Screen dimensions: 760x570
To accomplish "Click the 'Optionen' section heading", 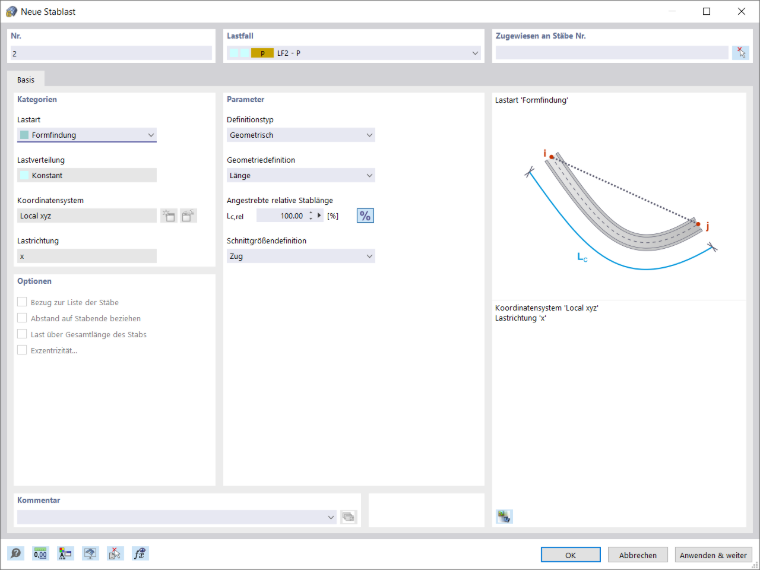I will point(34,281).
